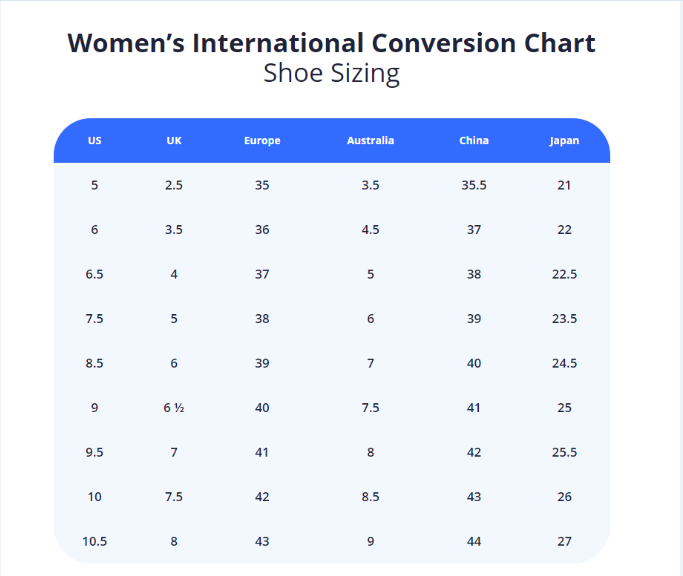Select the China column header

tap(474, 141)
